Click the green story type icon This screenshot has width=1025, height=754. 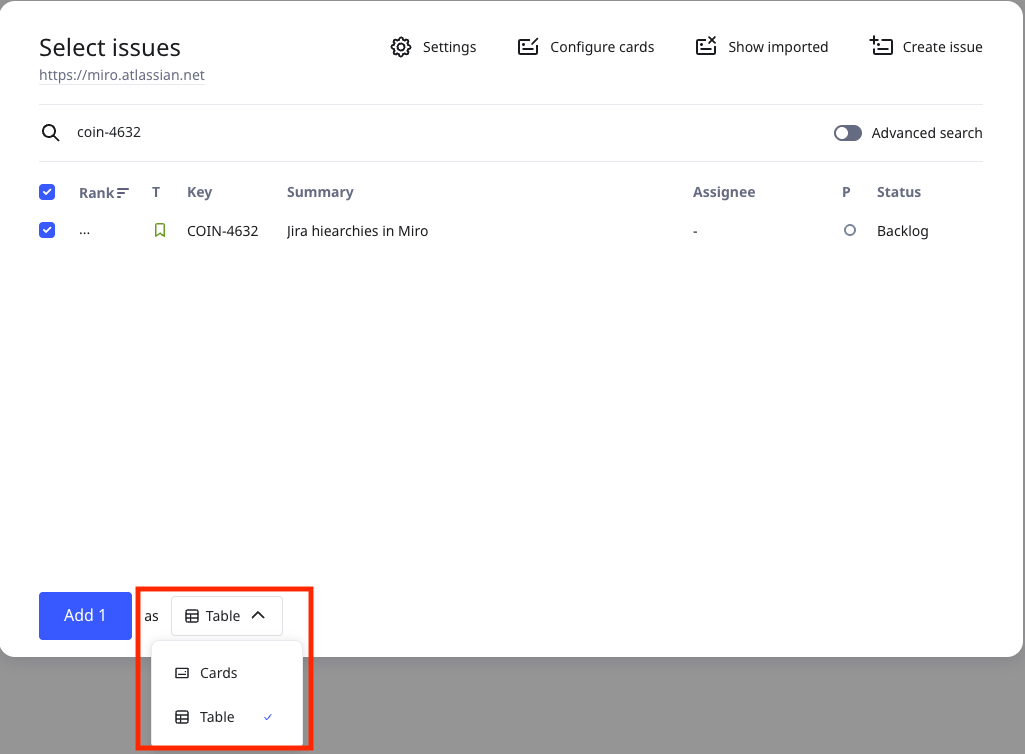tap(159, 231)
